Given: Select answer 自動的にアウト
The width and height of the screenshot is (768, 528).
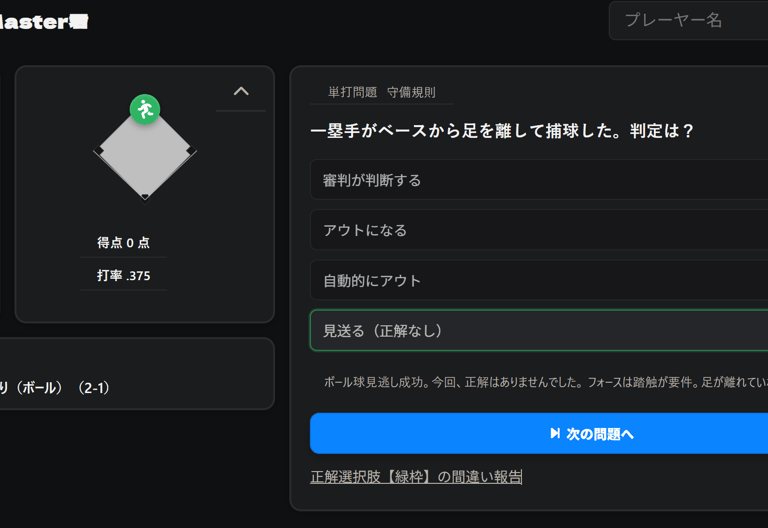Looking at the screenshot, I should tap(540, 281).
